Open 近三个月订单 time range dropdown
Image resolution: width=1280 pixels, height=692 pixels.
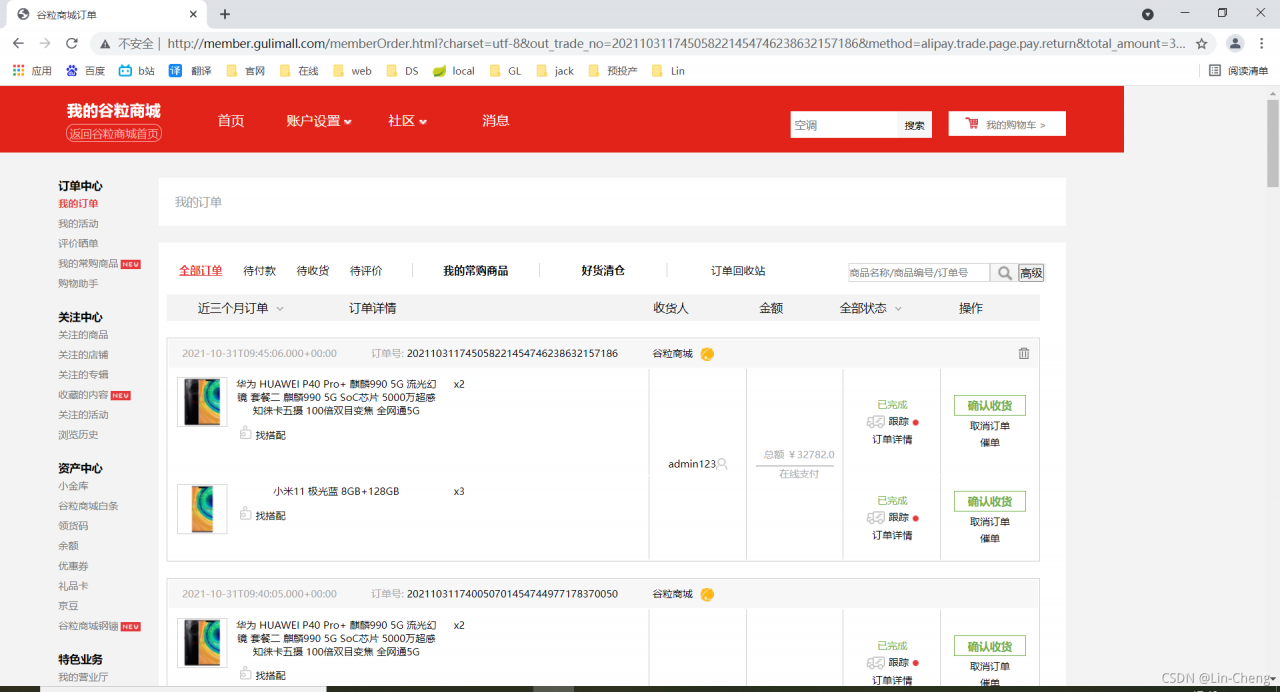tap(241, 308)
